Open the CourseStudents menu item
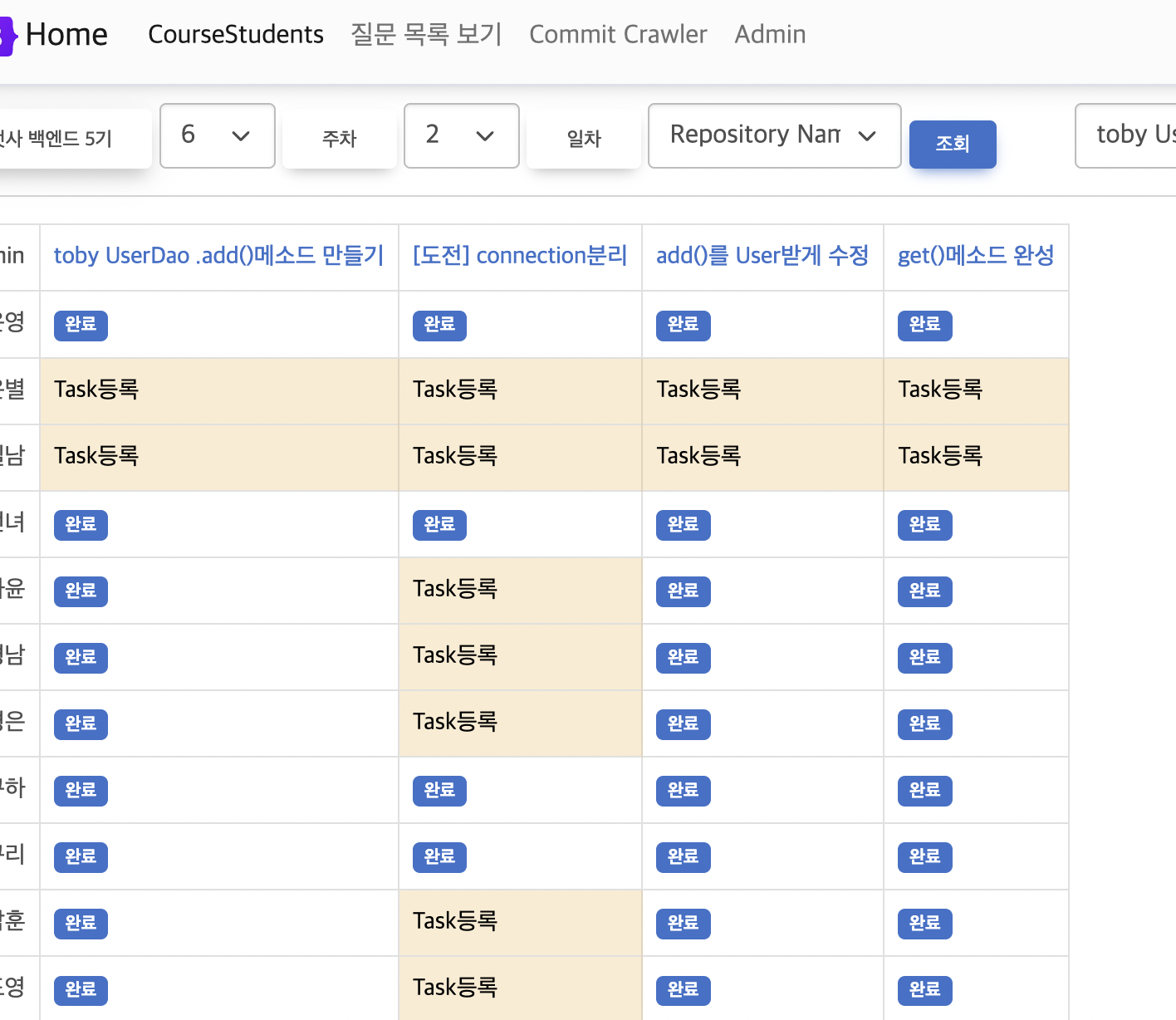Image resolution: width=1176 pixels, height=1020 pixels. (x=236, y=35)
